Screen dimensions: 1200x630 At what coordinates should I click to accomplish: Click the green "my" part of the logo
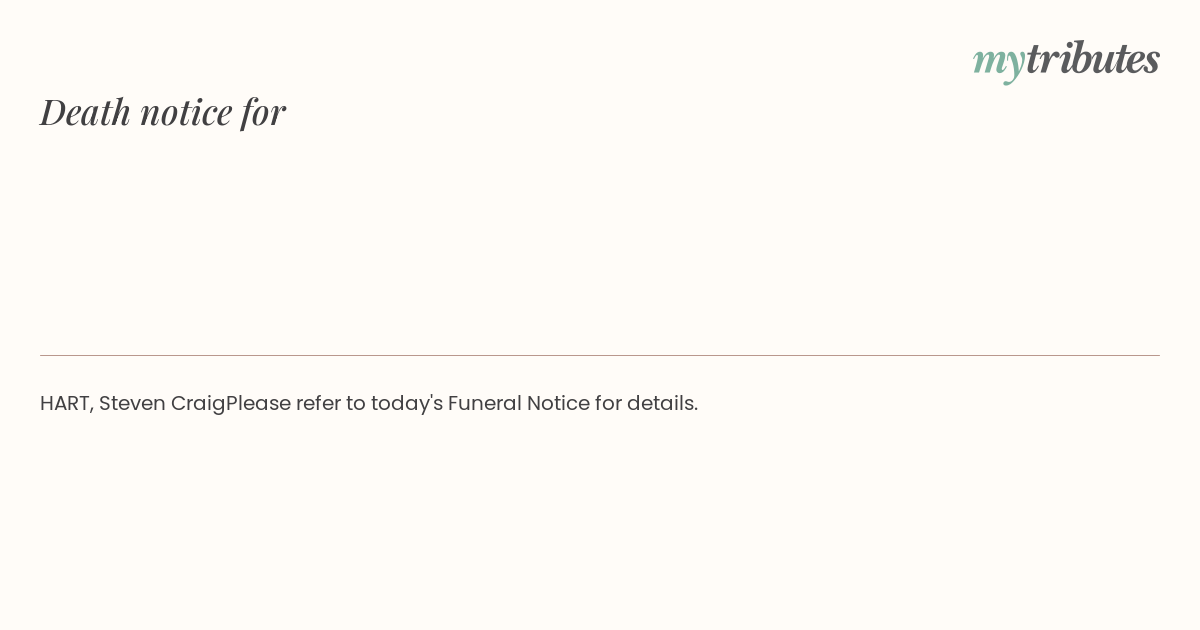pyautogui.click(x=998, y=60)
